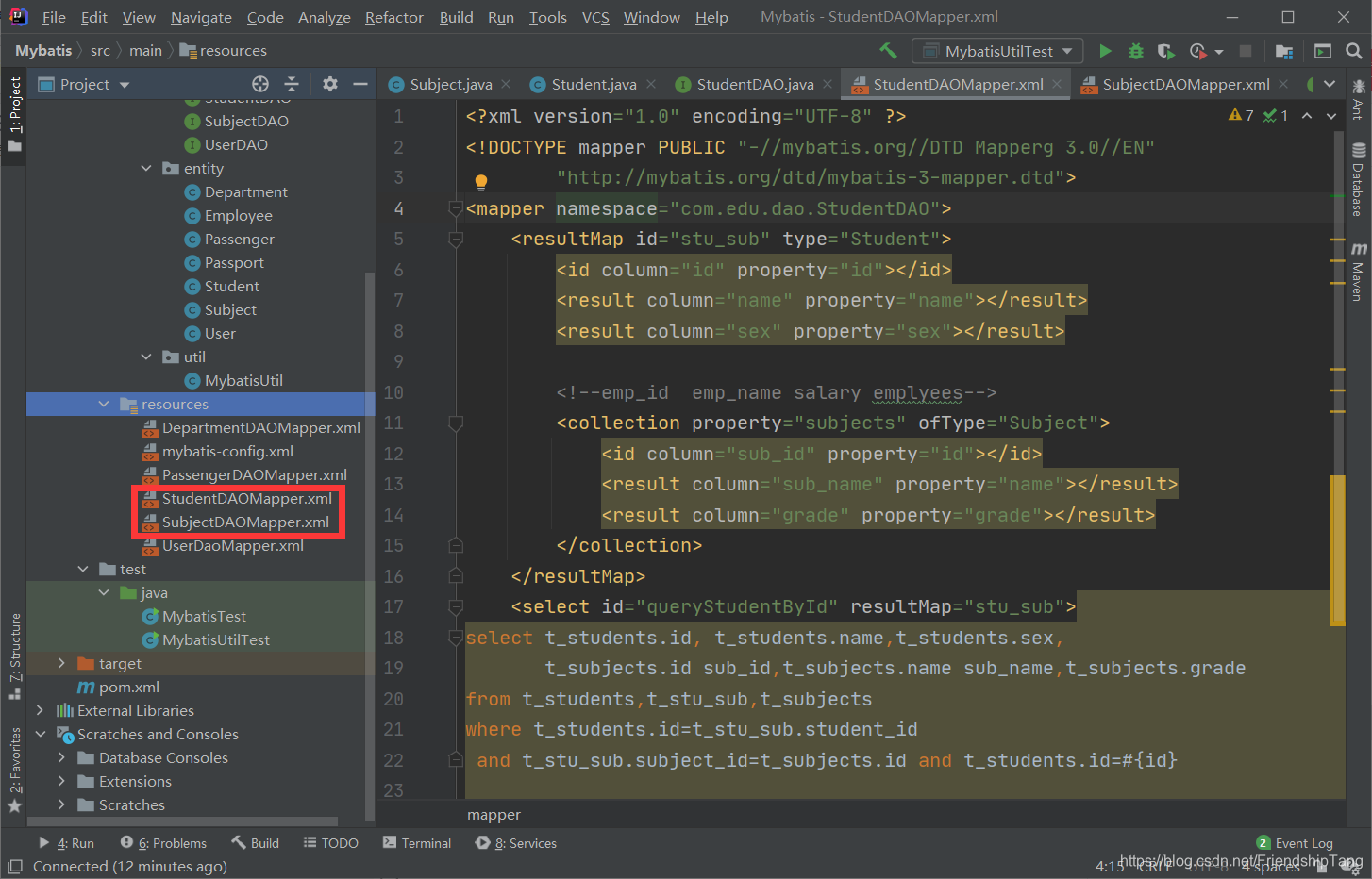Open the Ant tool window
1372x879 pixels.
1359,100
